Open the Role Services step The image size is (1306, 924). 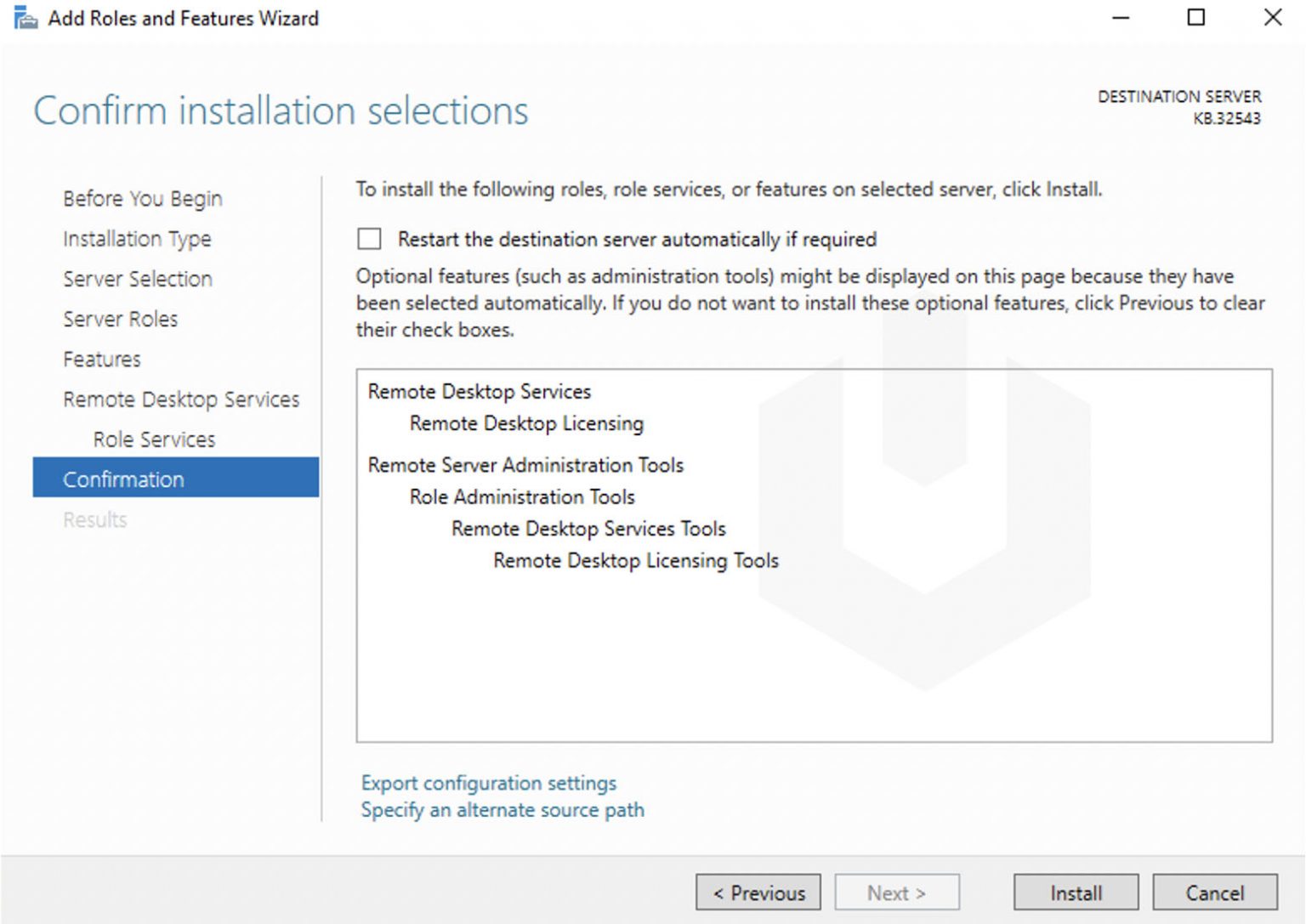pyautogui.click(x=153, y=439)
